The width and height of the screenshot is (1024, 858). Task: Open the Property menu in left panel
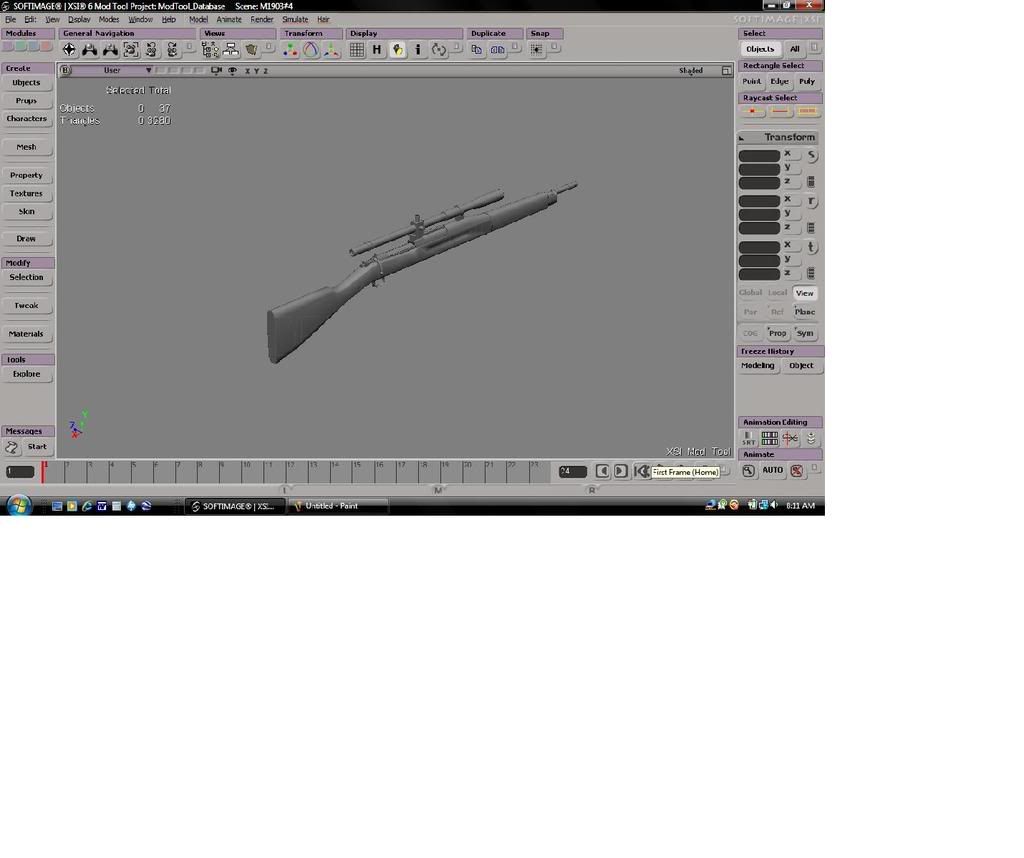point(26,175)
